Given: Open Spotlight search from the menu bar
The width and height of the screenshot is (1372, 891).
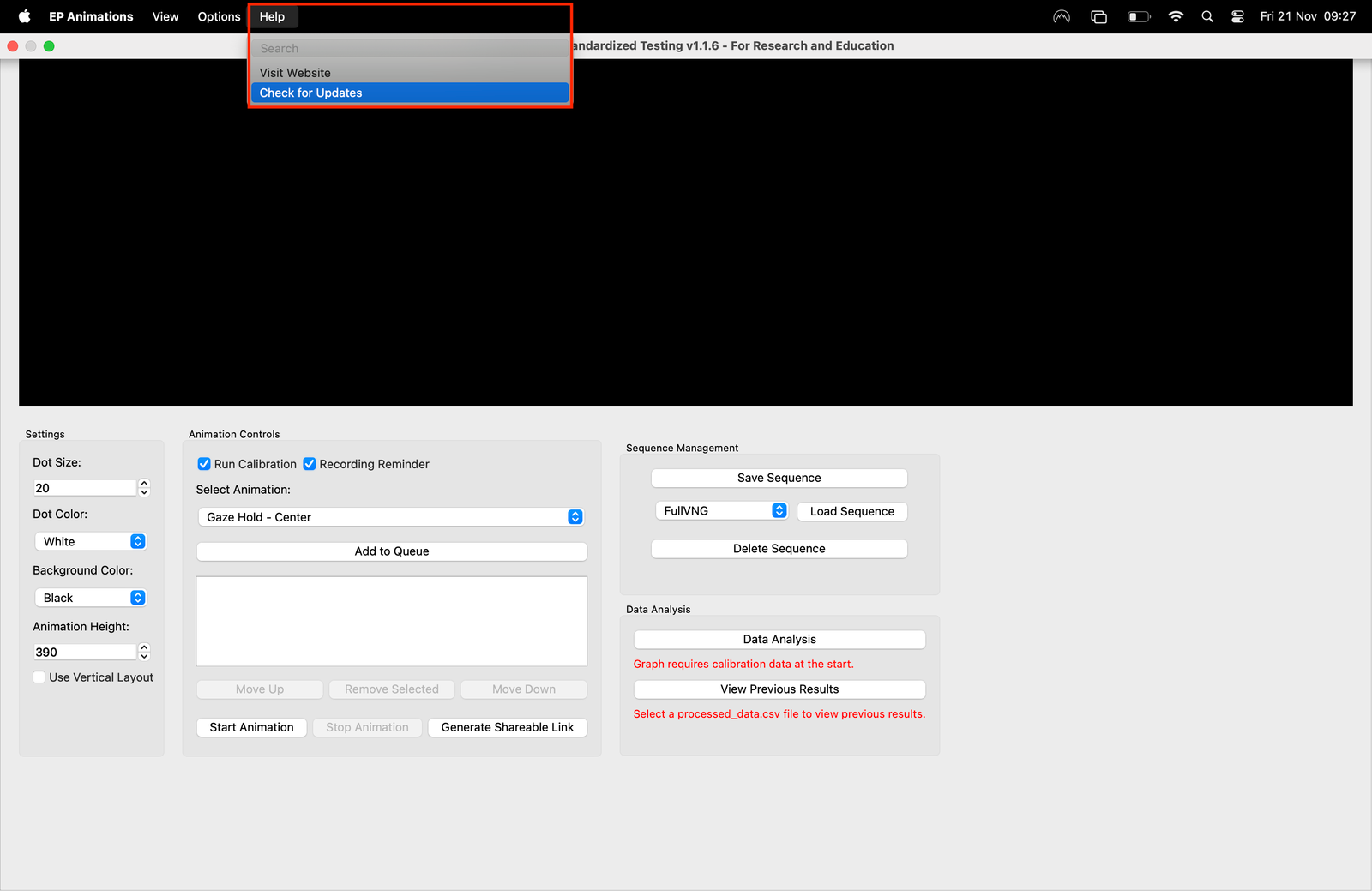Looking at the screenshot, I should (1207, 16).
